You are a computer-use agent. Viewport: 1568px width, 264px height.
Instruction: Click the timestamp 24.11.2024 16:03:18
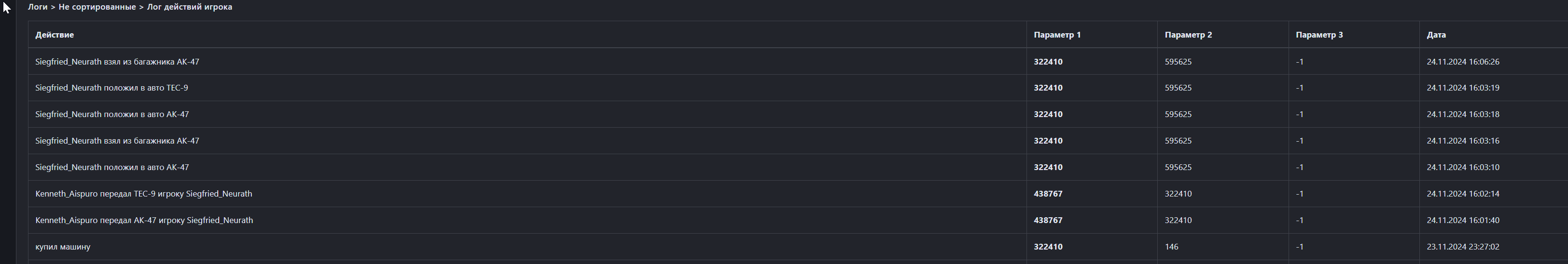(1463, 114)
